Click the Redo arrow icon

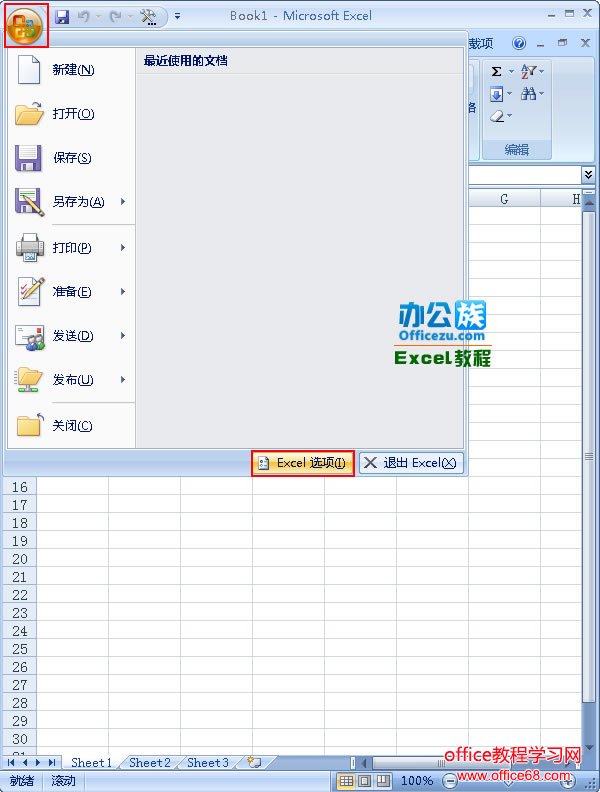coord(116,17)
